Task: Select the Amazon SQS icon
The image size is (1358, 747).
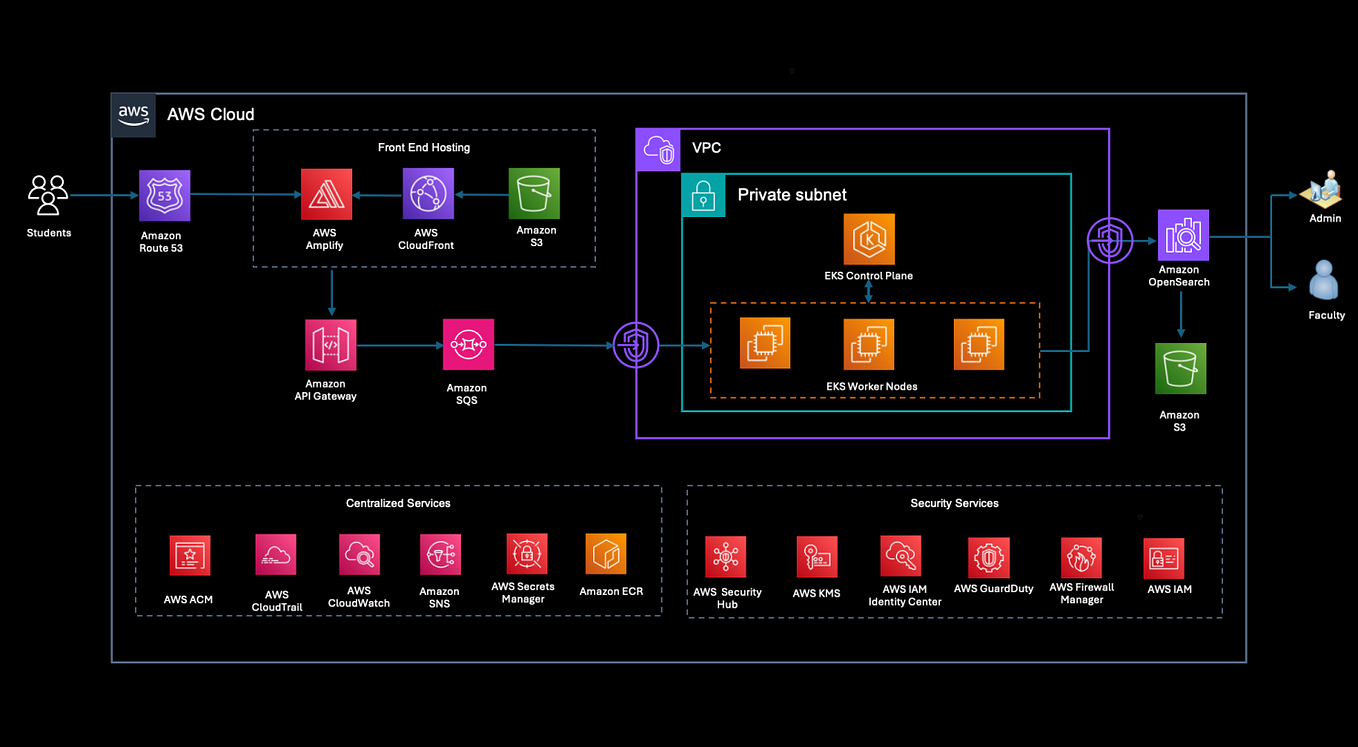Action: [x=468, y=344]
